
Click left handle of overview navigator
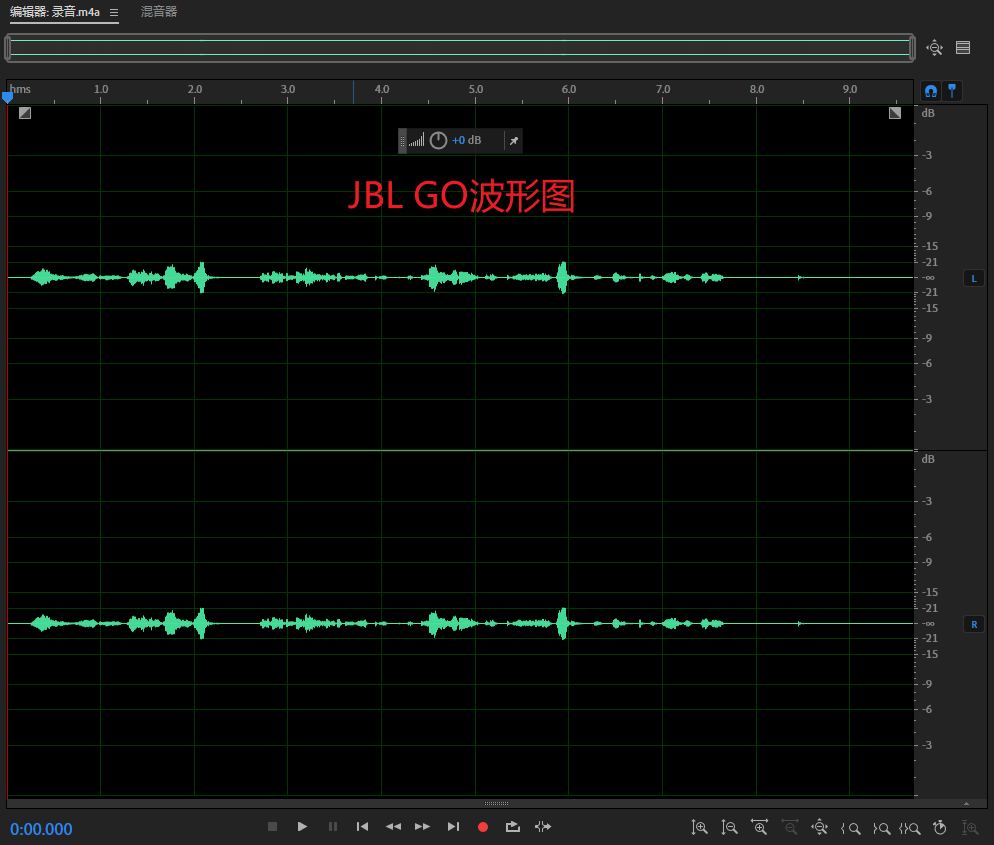(x=8, y=48)
